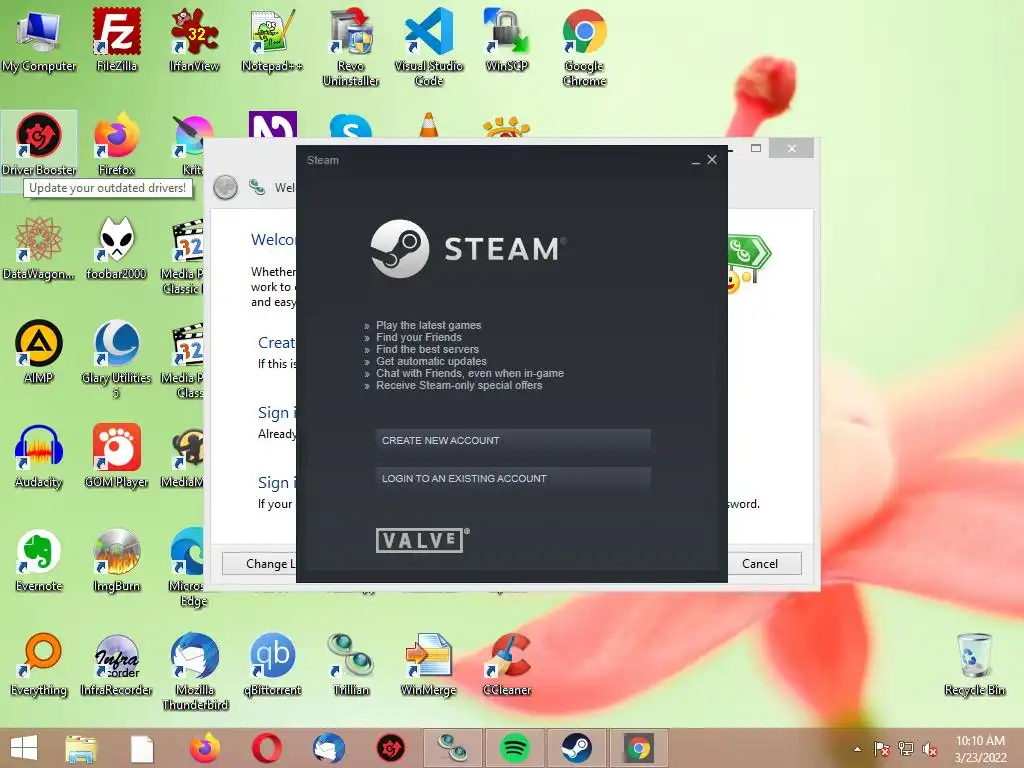The height and width of the screenshot is (768, 1024).
Task: Click CREATE NEW ACCOUNT in Steam
Action: pyautogui.click(x=513, y=441)
